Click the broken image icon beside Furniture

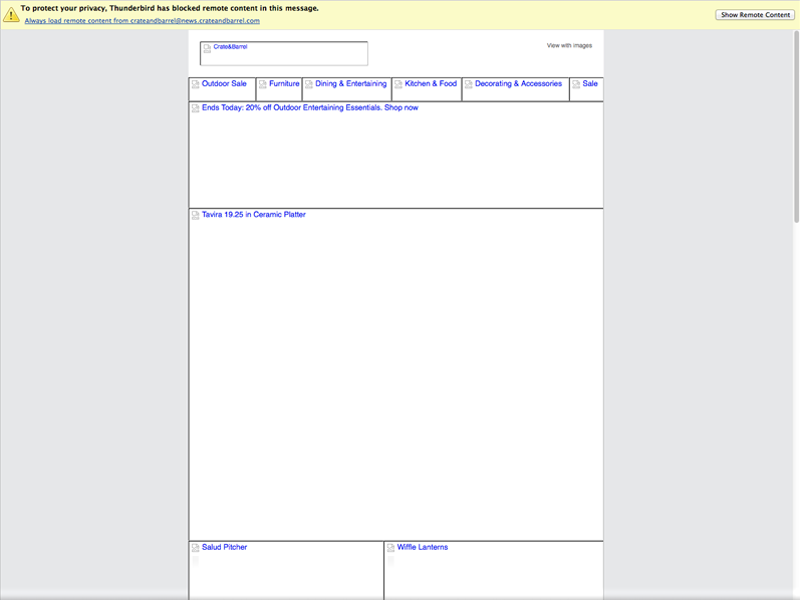pyautogui.click(x=261, y=84)
